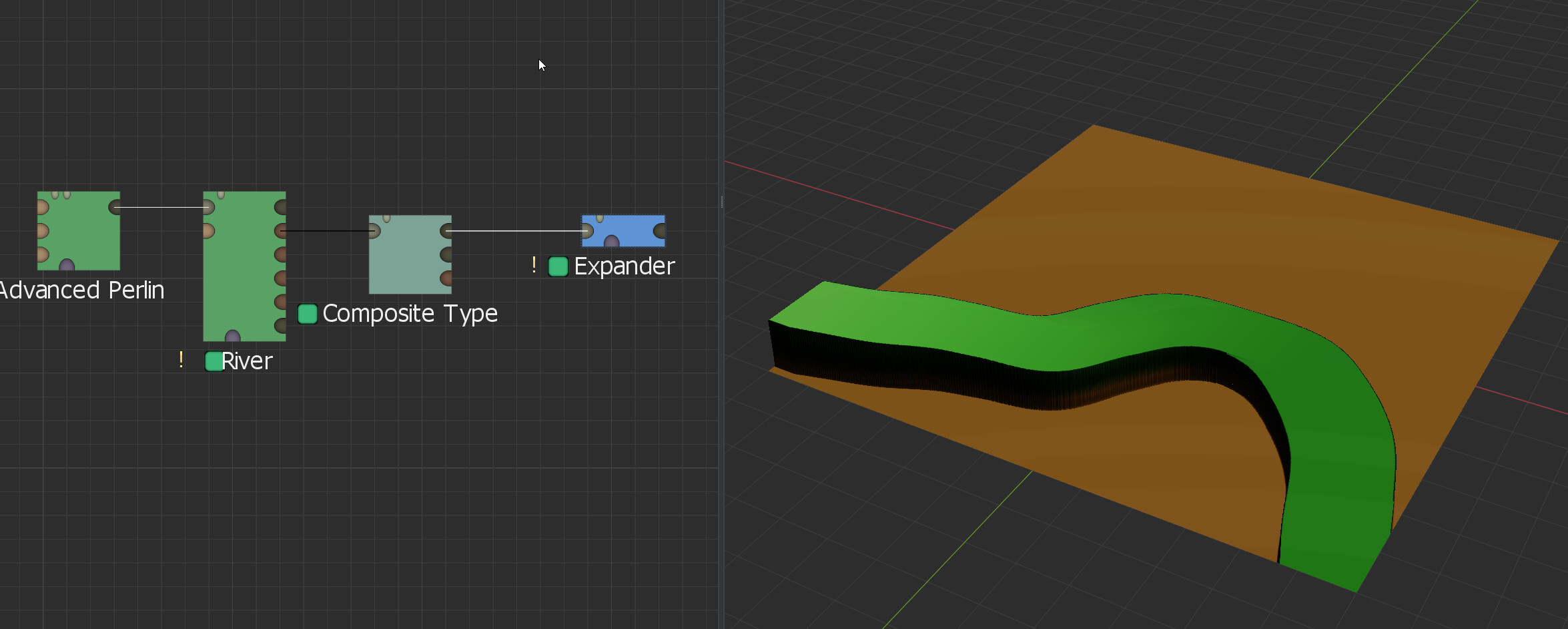Select the Advanced Perlin node box
The width and height of the screenshot is (1568, 629).
click(x=79, y=230)
